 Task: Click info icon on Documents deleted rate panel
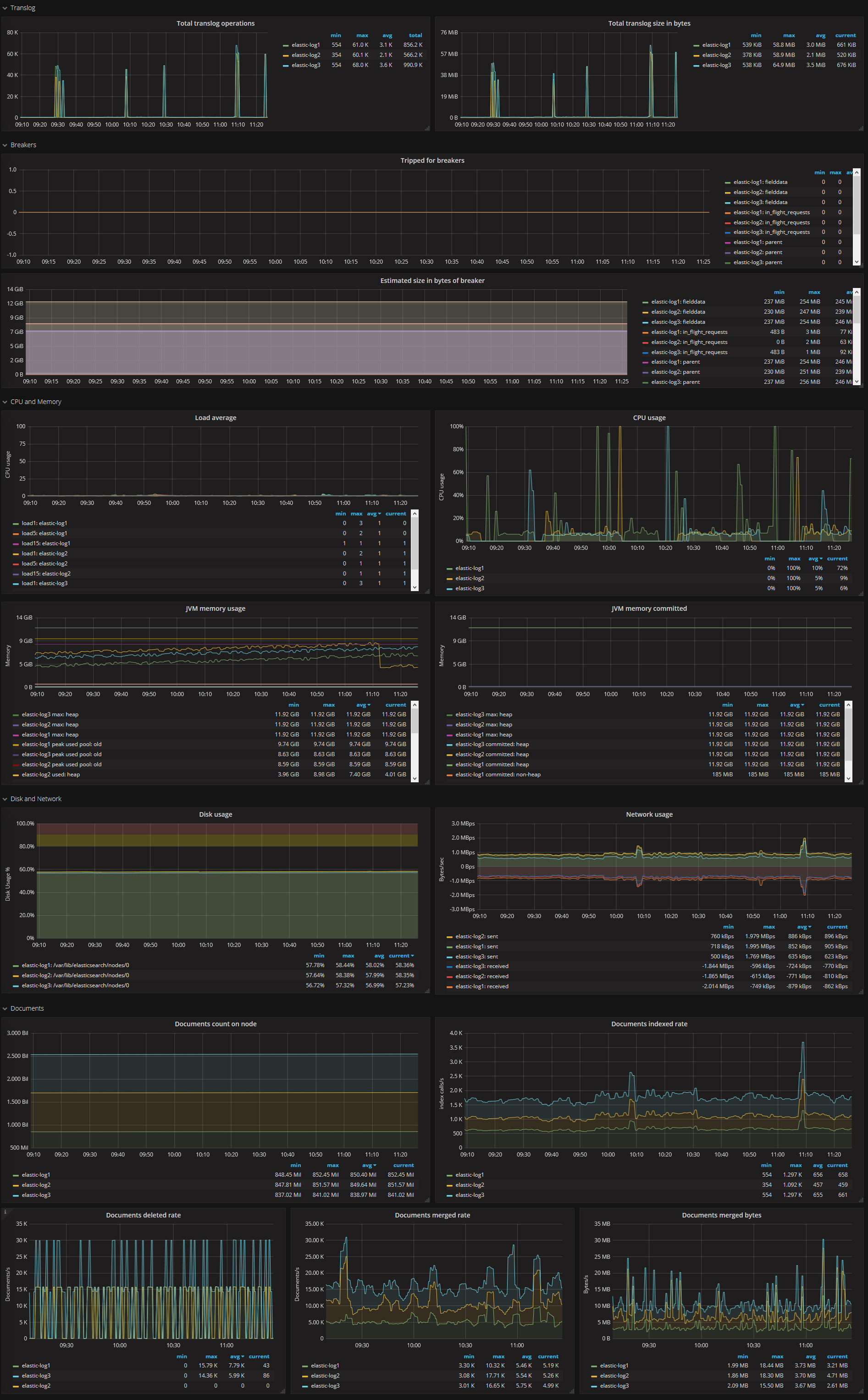click(5, 1212)
